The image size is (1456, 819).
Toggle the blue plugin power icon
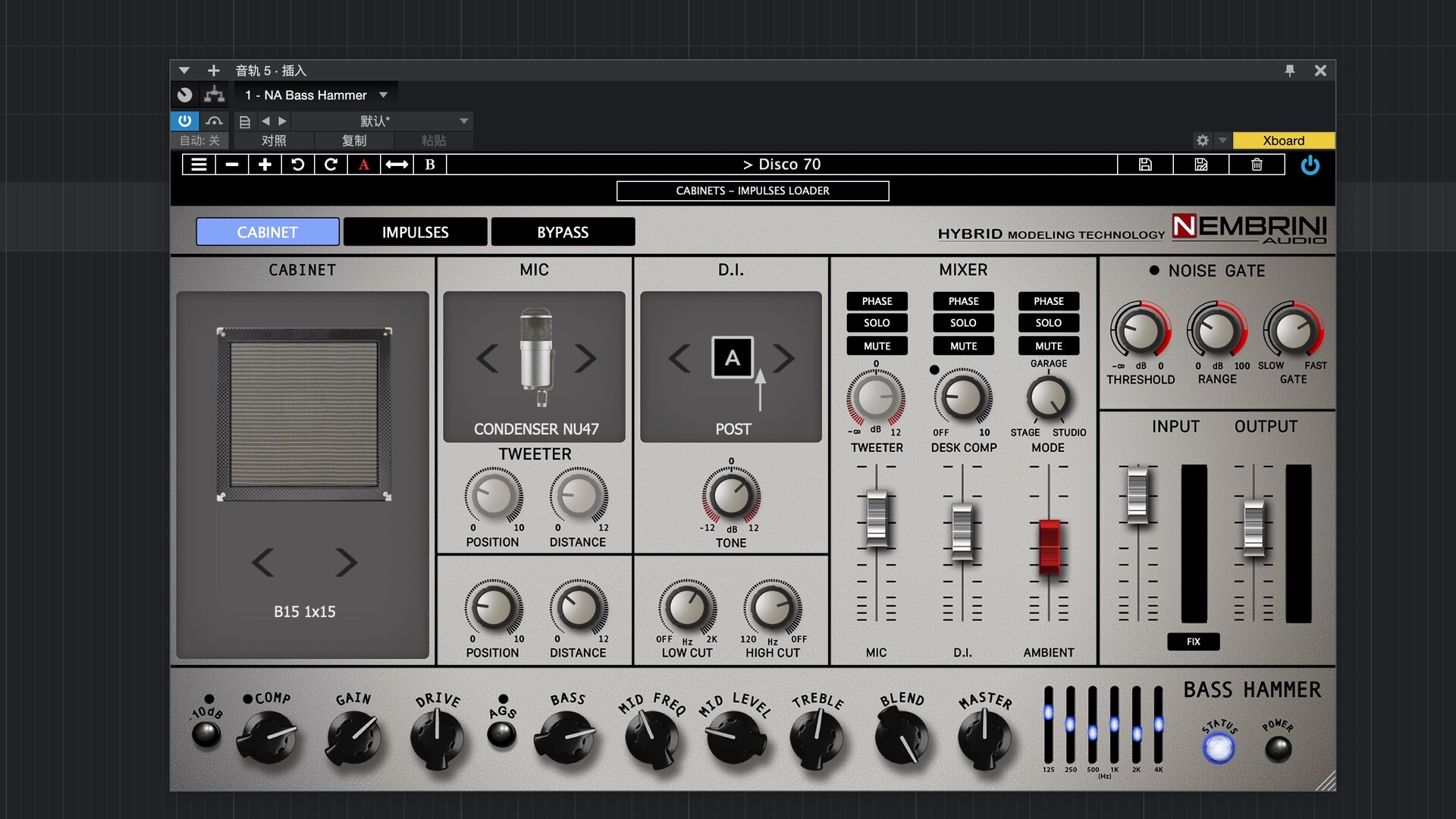[x=1310, y=165]
